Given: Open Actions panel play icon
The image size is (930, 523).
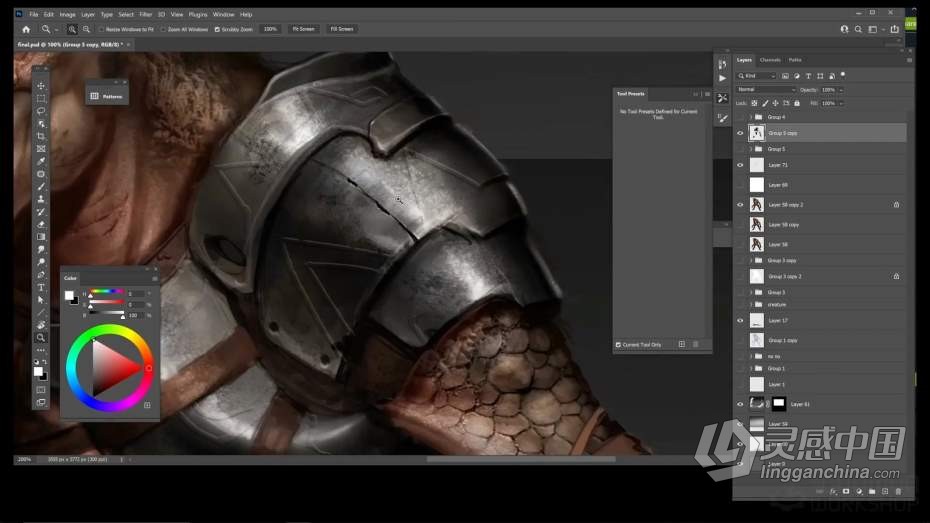Looking at the screenshot, I should 722,78.
